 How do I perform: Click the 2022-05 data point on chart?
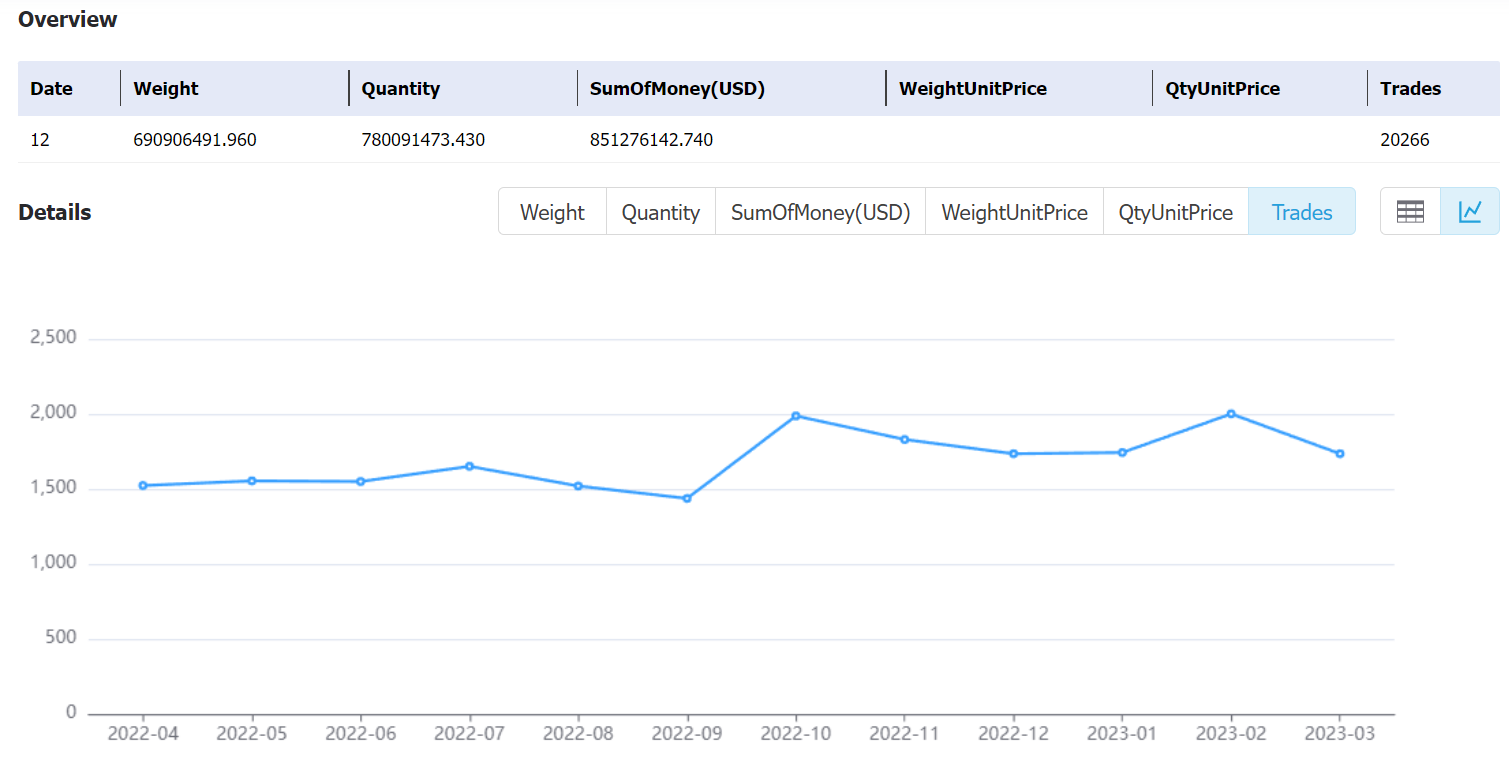252,481
